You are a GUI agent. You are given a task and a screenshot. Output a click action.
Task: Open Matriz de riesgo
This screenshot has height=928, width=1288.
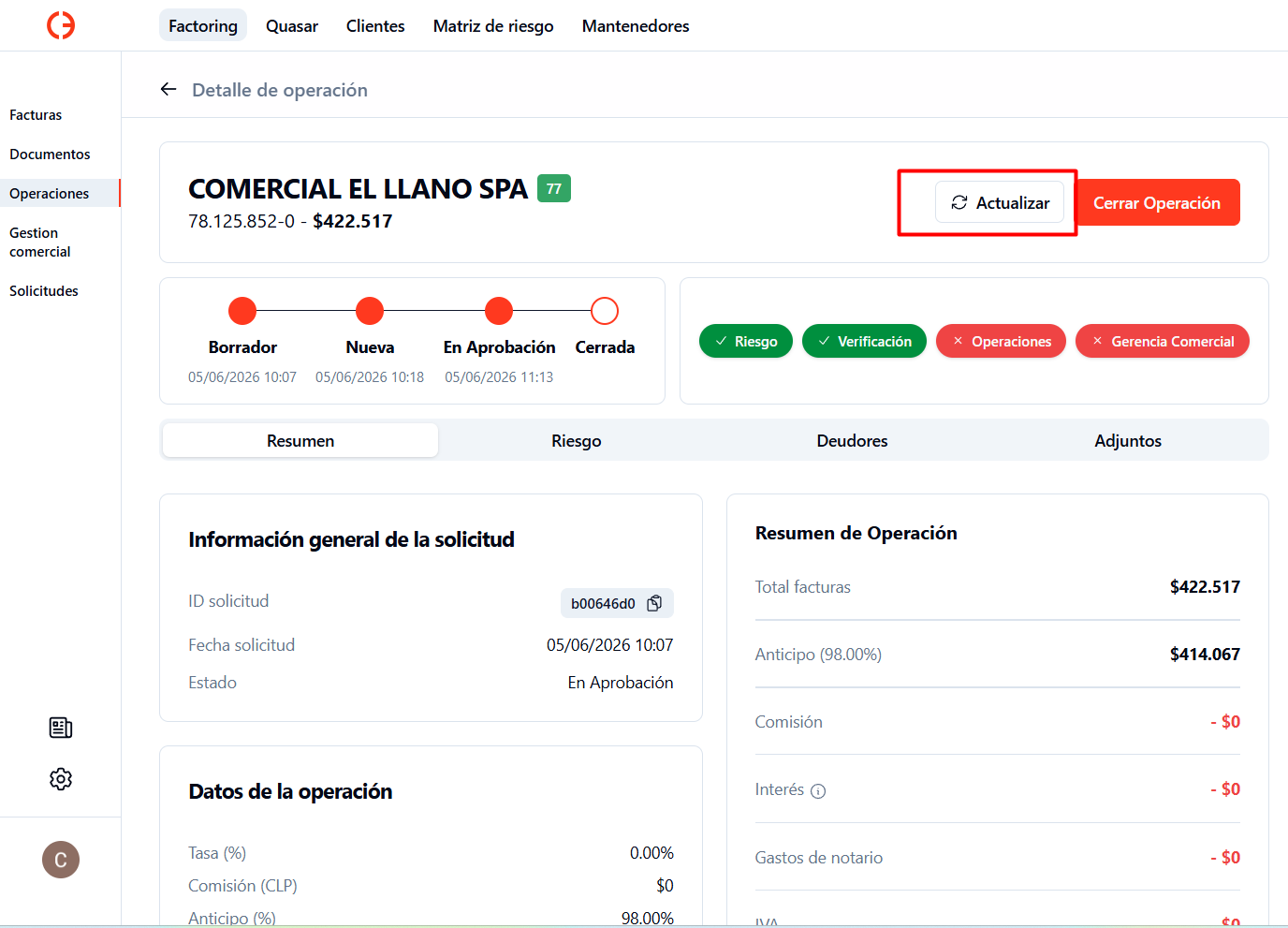(x=493, y=25)
